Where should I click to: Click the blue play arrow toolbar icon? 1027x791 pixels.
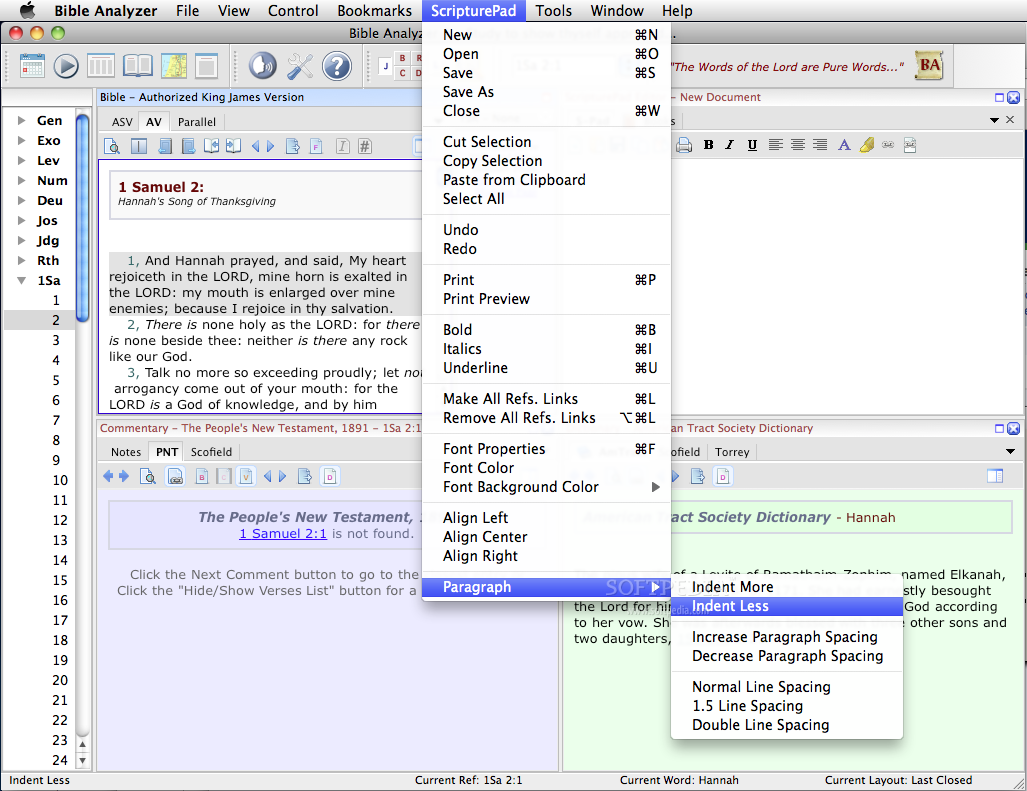[66, 65]
